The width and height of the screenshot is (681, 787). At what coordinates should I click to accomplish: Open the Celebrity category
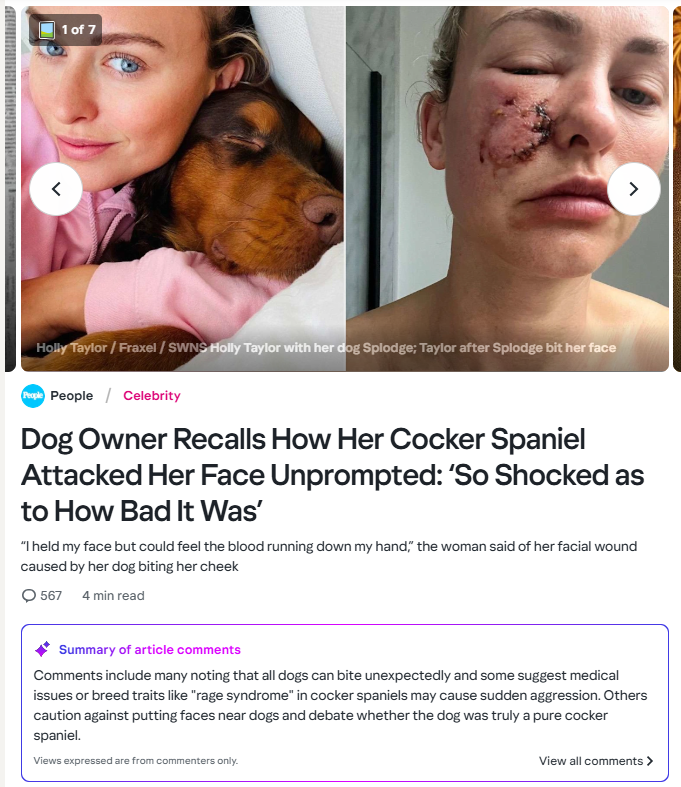point(152,396)
